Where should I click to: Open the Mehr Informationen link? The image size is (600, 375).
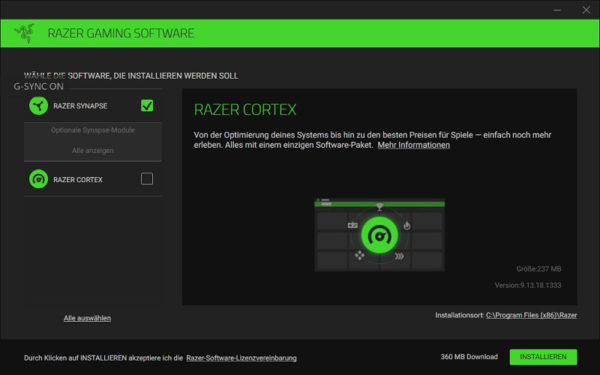pyautogui.click(x=414, y=145)
